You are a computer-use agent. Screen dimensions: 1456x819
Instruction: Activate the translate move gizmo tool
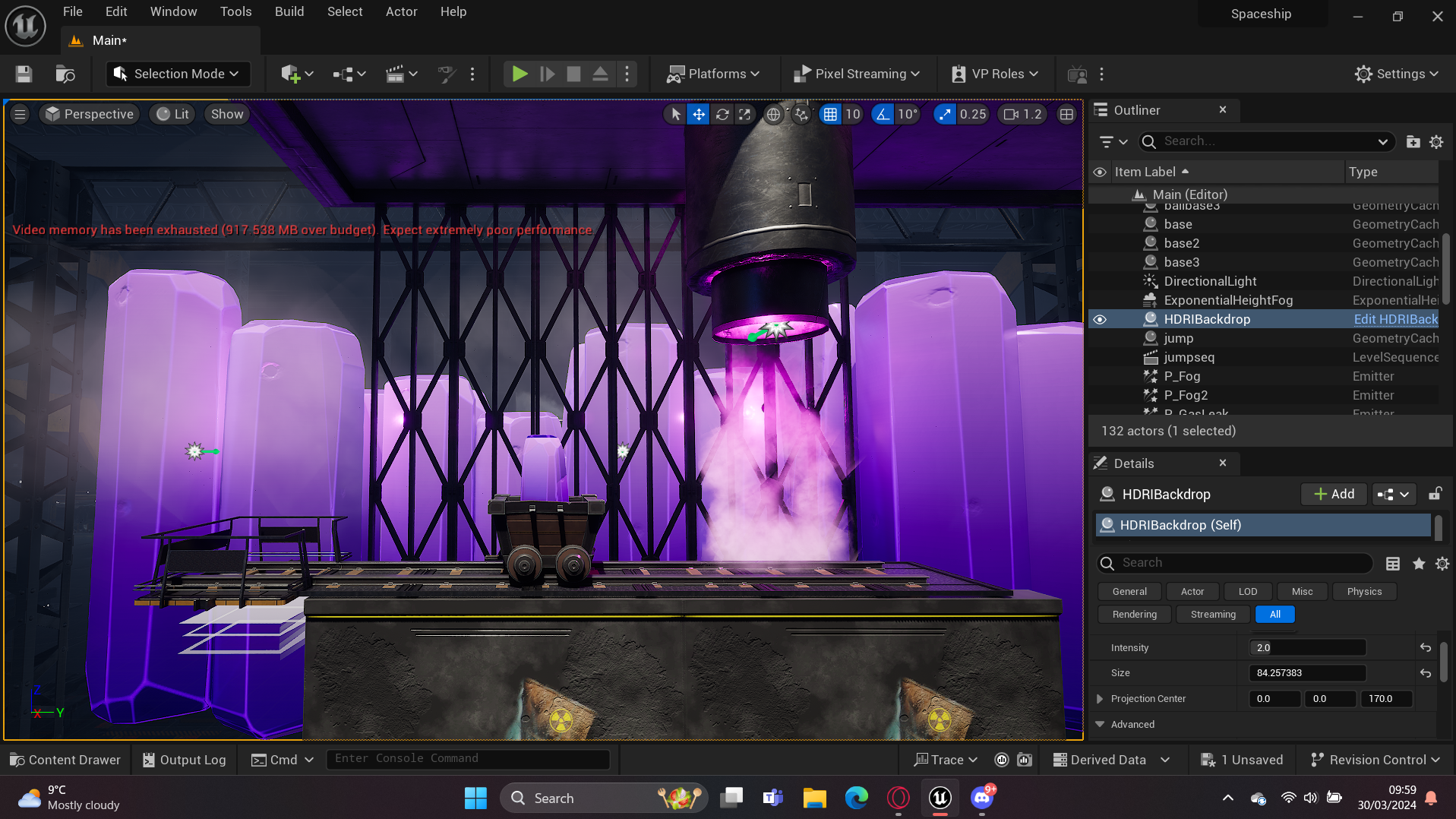tap(698, 114)
